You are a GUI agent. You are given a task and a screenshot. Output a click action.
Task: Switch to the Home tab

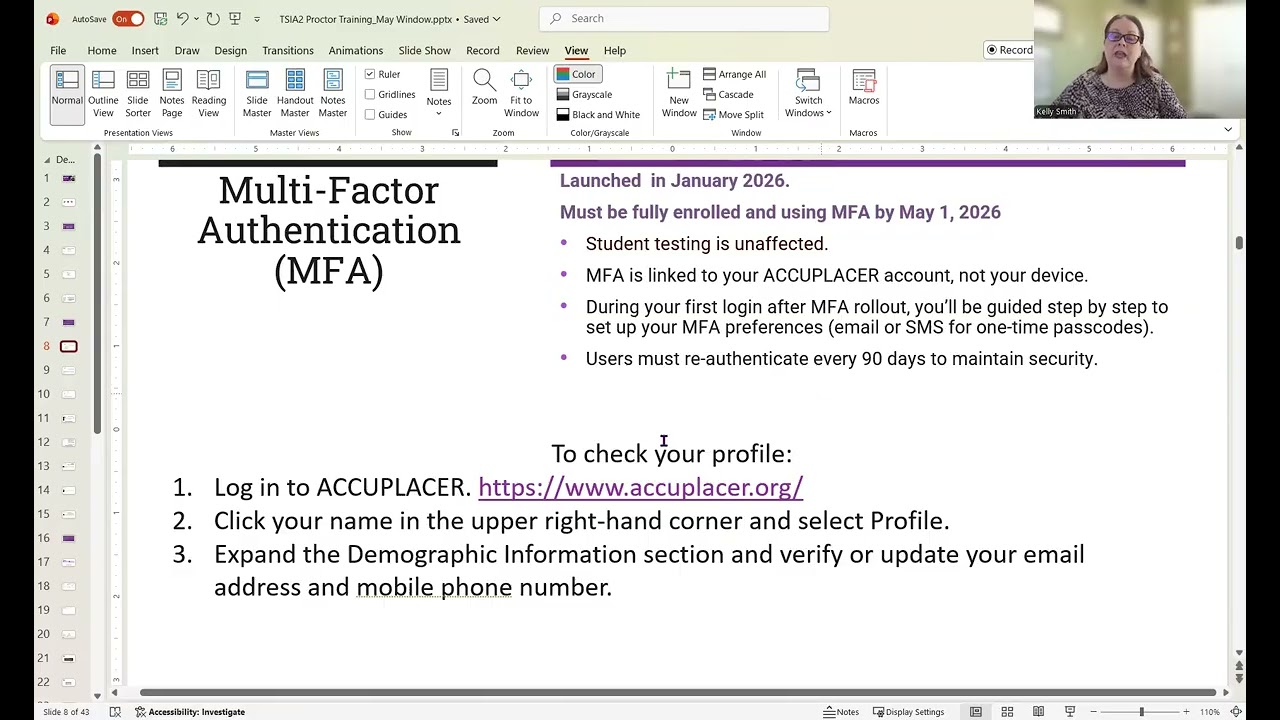(101, 50)
